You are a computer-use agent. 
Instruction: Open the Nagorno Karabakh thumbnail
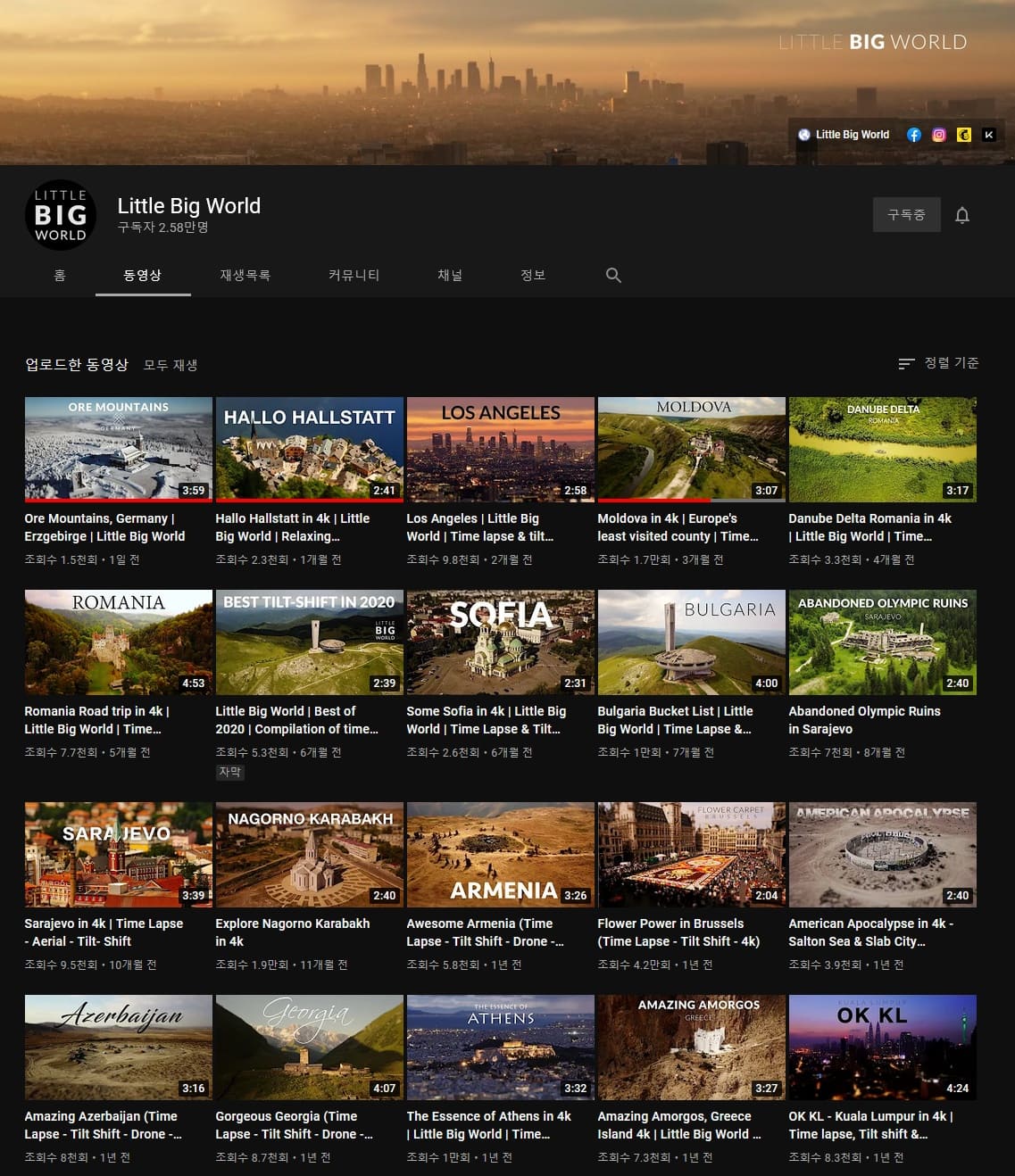tap(310, 855)
